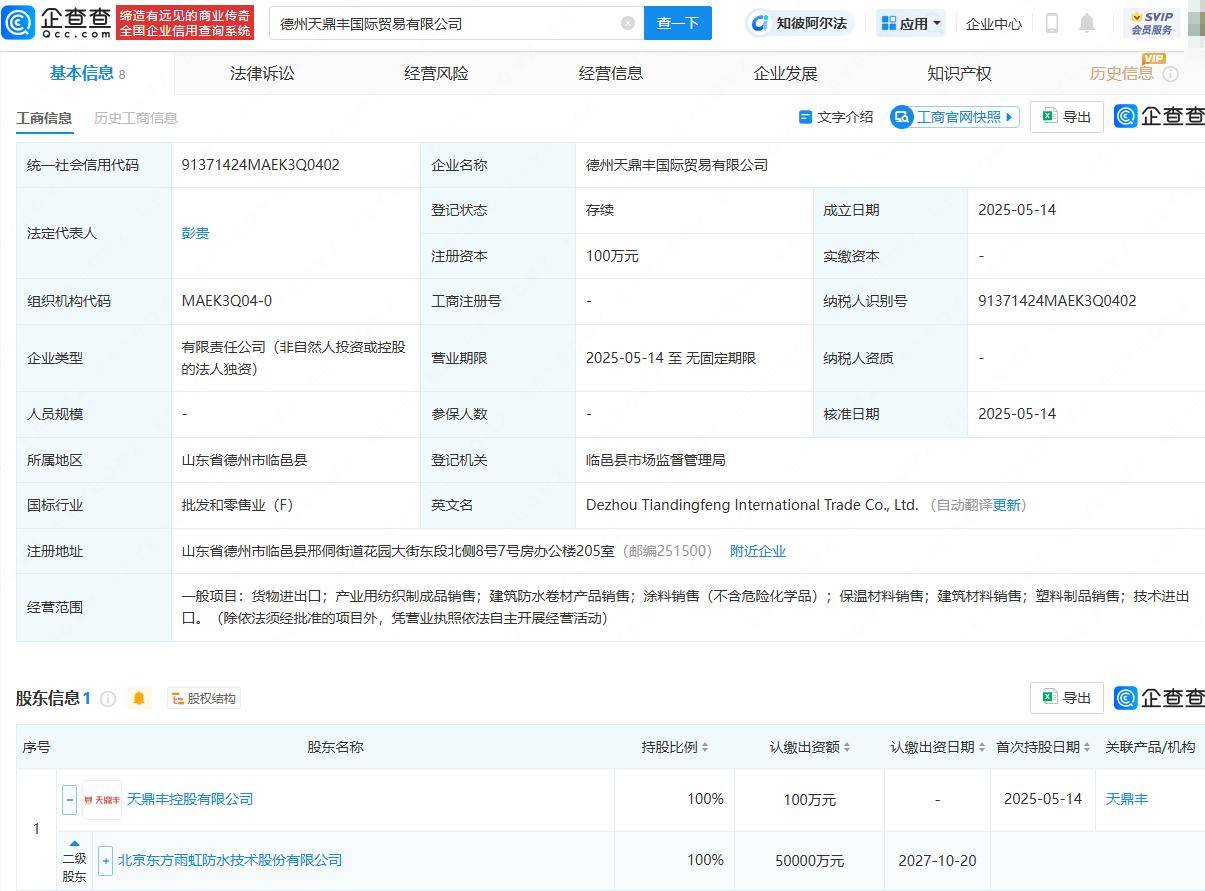Screen dimensions: 1205x891
Task: Expand the 应用 dropdown menu
Action: click(x=911, y=23)
